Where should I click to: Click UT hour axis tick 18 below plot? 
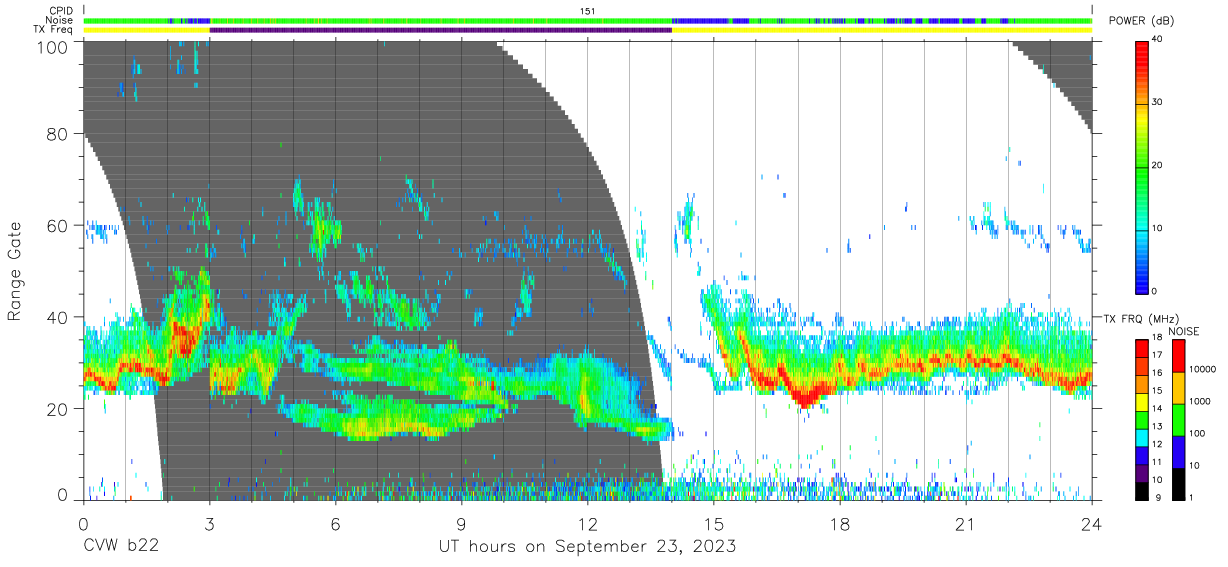click(839, 524)
